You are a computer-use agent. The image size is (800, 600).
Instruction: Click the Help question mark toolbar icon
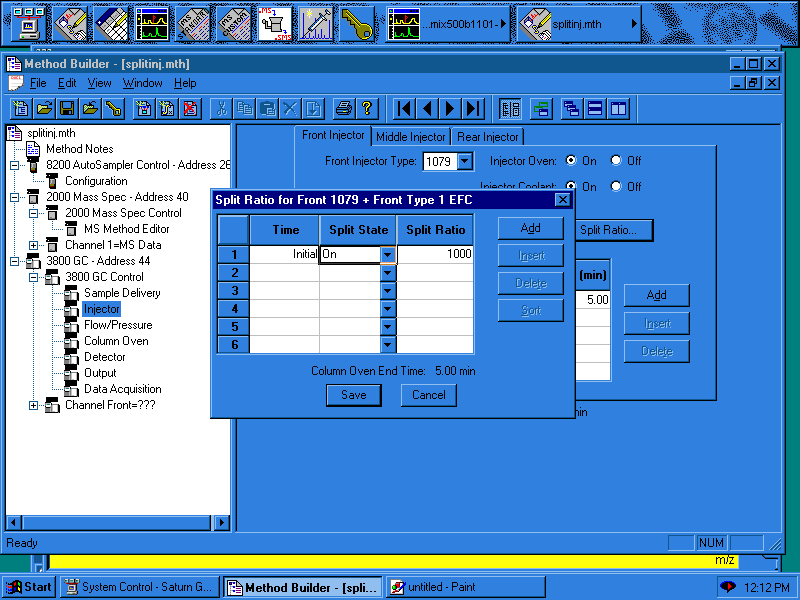click(367, 109)
